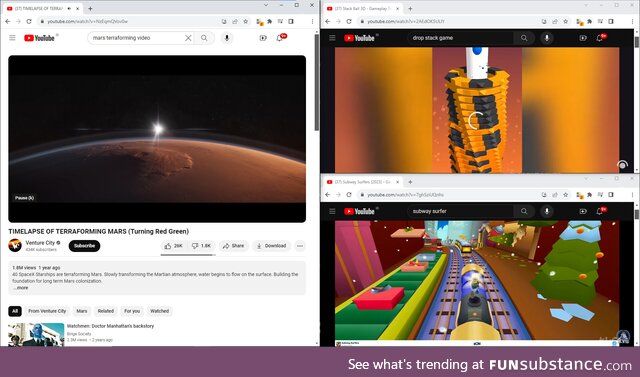Open notifications bell in Mars terraforming window
640x377 pixels.
(x=280, y=38)
